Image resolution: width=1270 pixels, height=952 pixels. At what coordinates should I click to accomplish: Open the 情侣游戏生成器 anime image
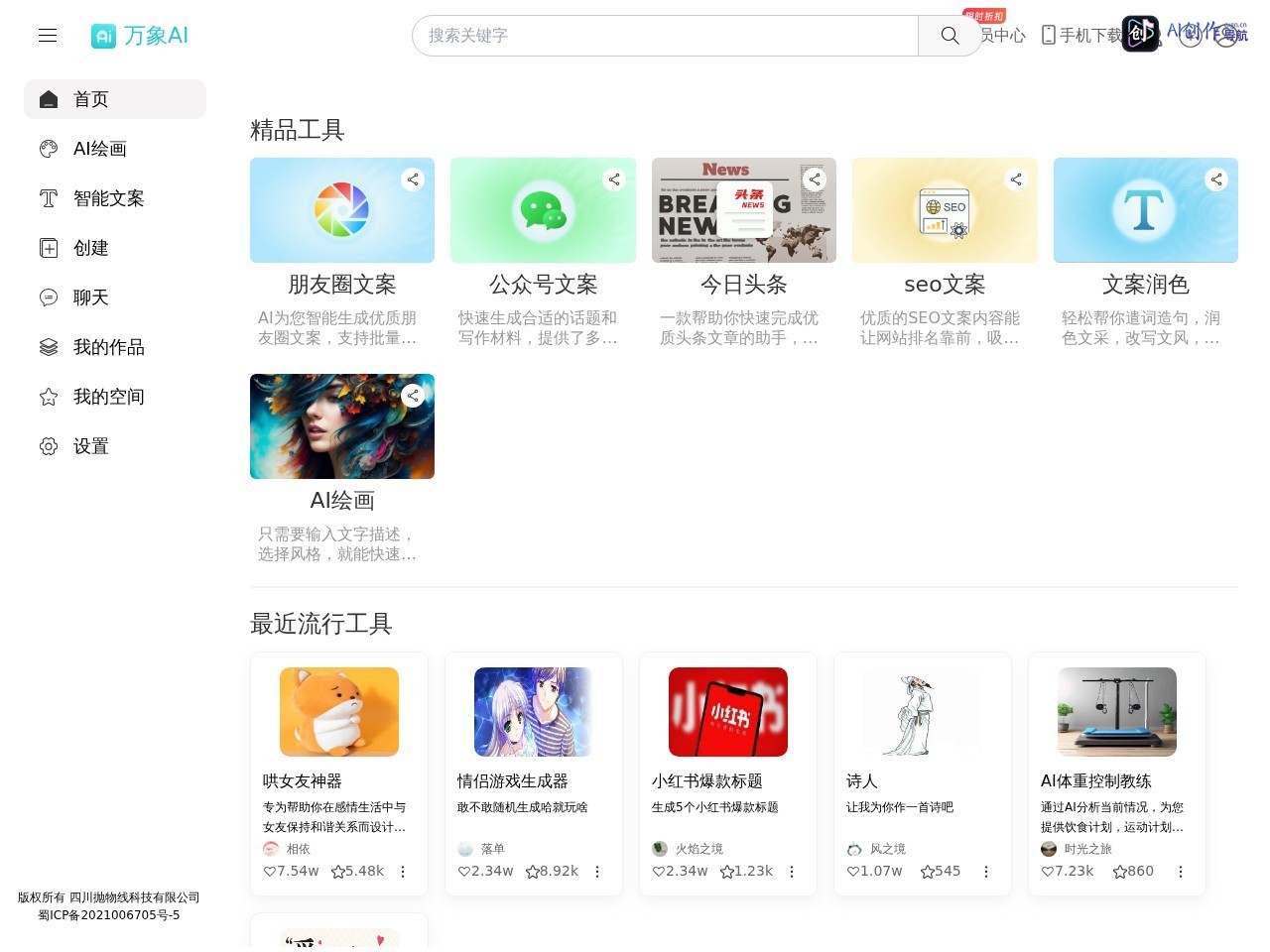(x=534, y=712)
